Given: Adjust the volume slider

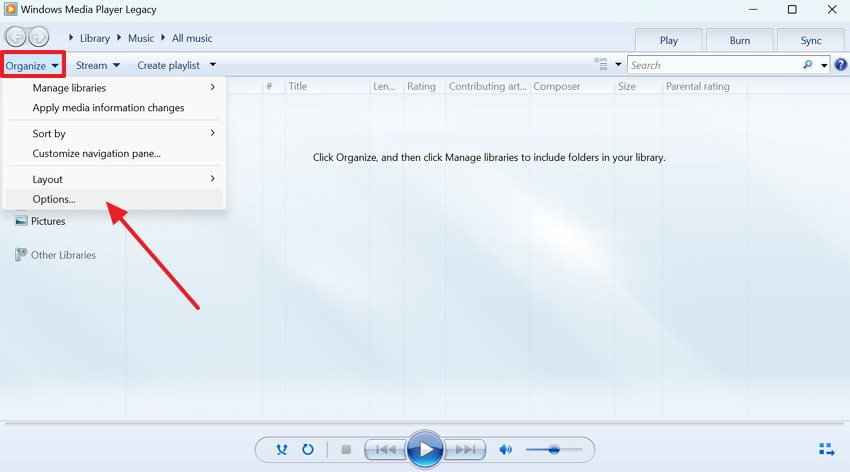Looking at the screenshot, I should point(553,449).
